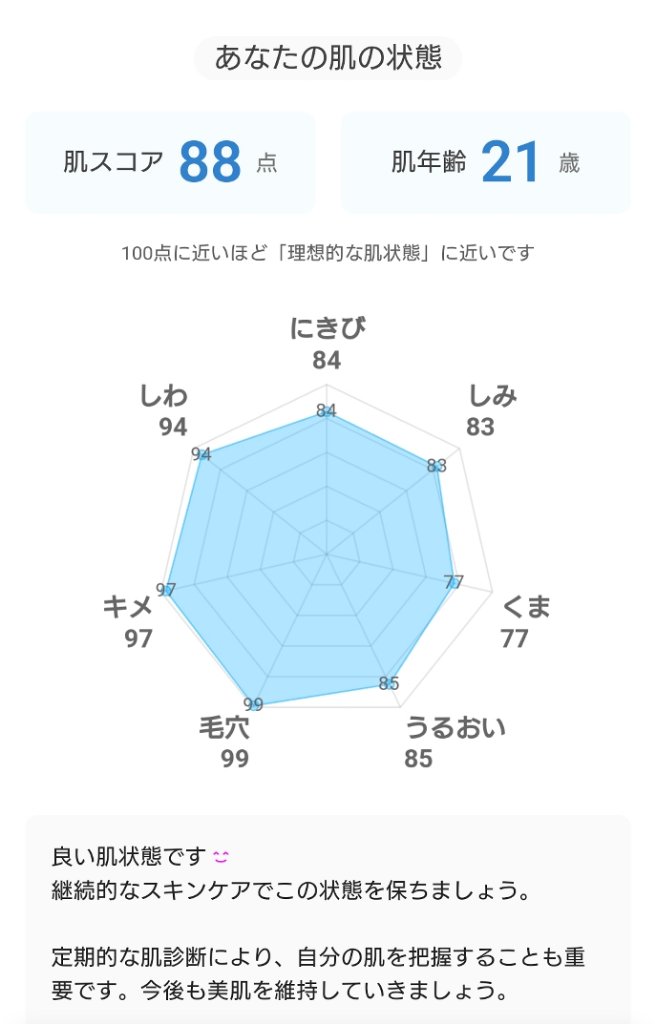Click the あなたの肌の状態 title

(327, 56)
